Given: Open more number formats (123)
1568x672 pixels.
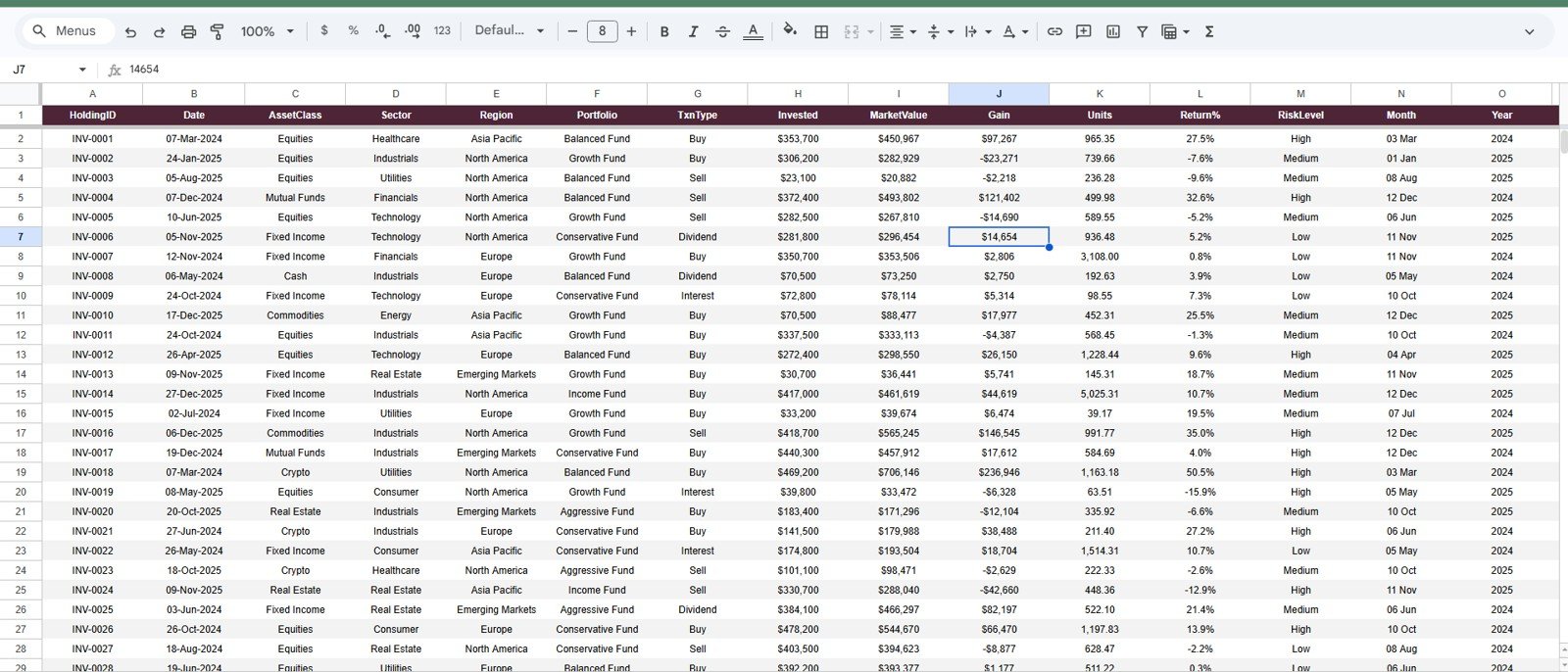Looking at the screenshot, I should 442,31.
